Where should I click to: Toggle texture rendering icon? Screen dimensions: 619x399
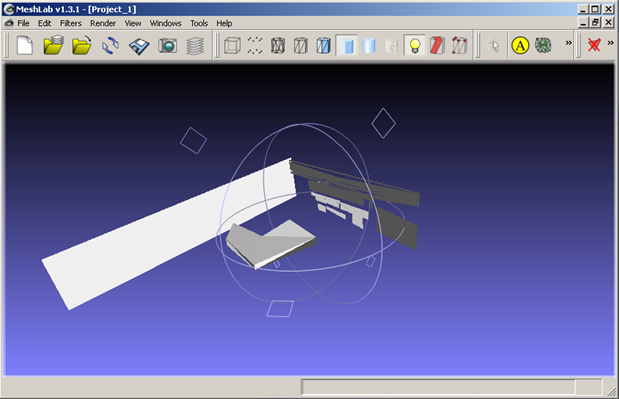pyautogui.click(x=391, y=45)
